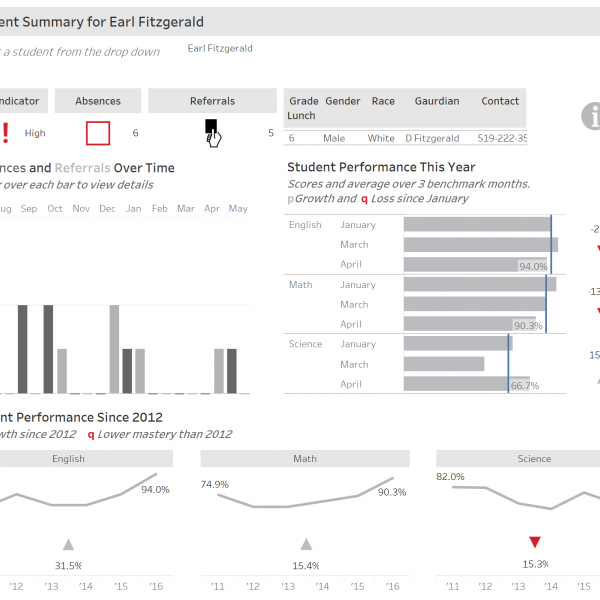Click the phone number cell starting 519-222
The image size is (600, 600).
(x=502, y=138)
